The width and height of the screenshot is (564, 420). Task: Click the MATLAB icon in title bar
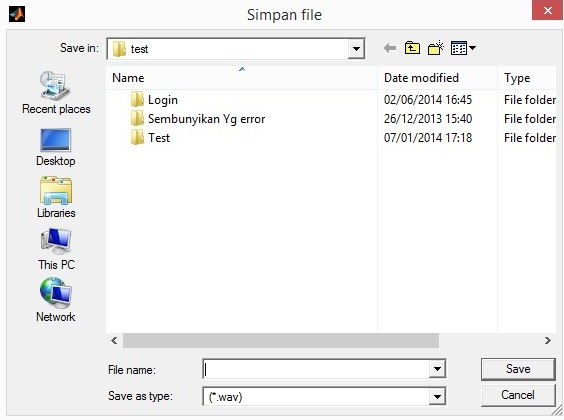17,14
